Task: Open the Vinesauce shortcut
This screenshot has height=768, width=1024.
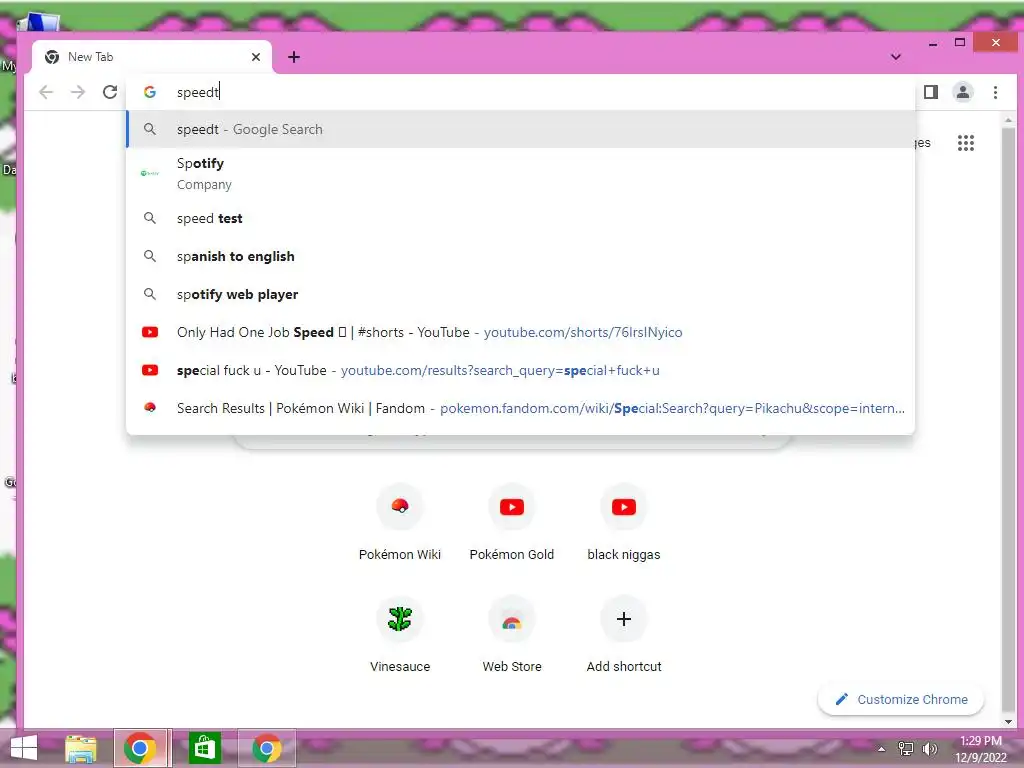Action: pyautogui.click(x=400, y=634)
